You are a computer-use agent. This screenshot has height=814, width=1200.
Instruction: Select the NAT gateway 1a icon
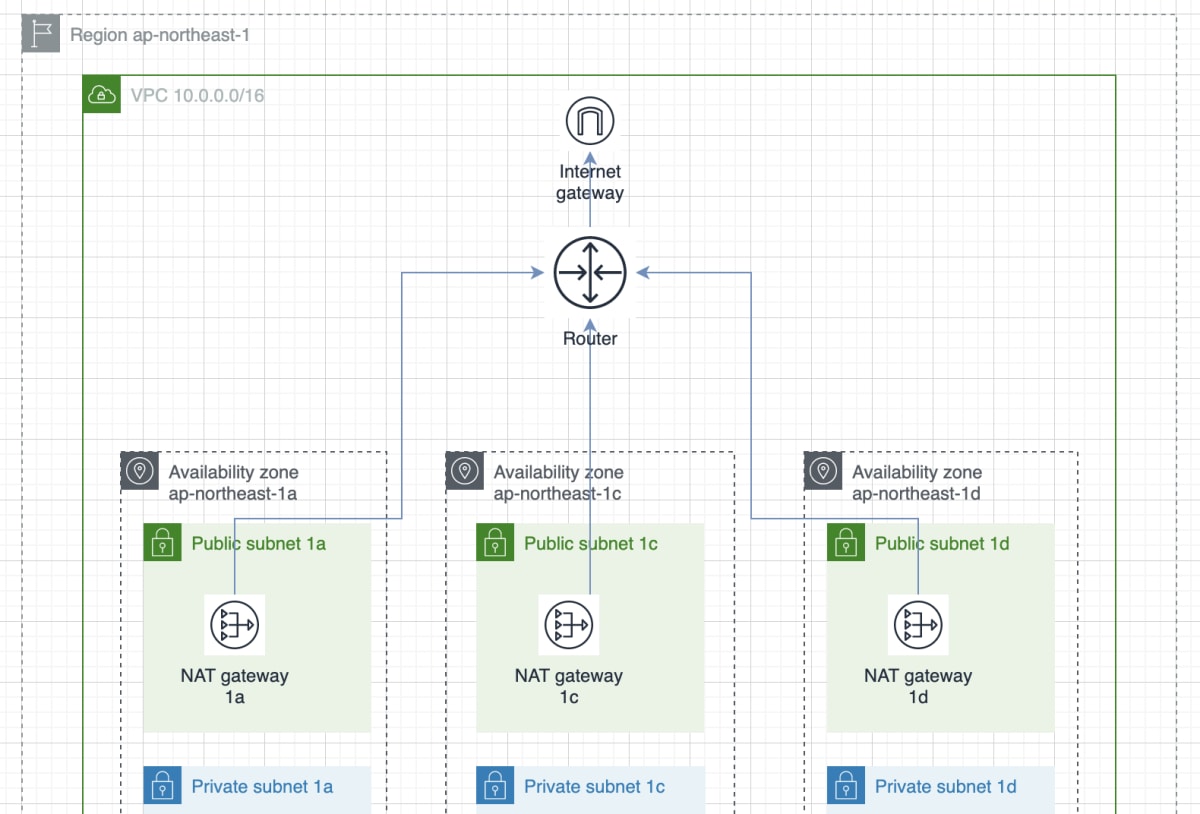[235, 624]
